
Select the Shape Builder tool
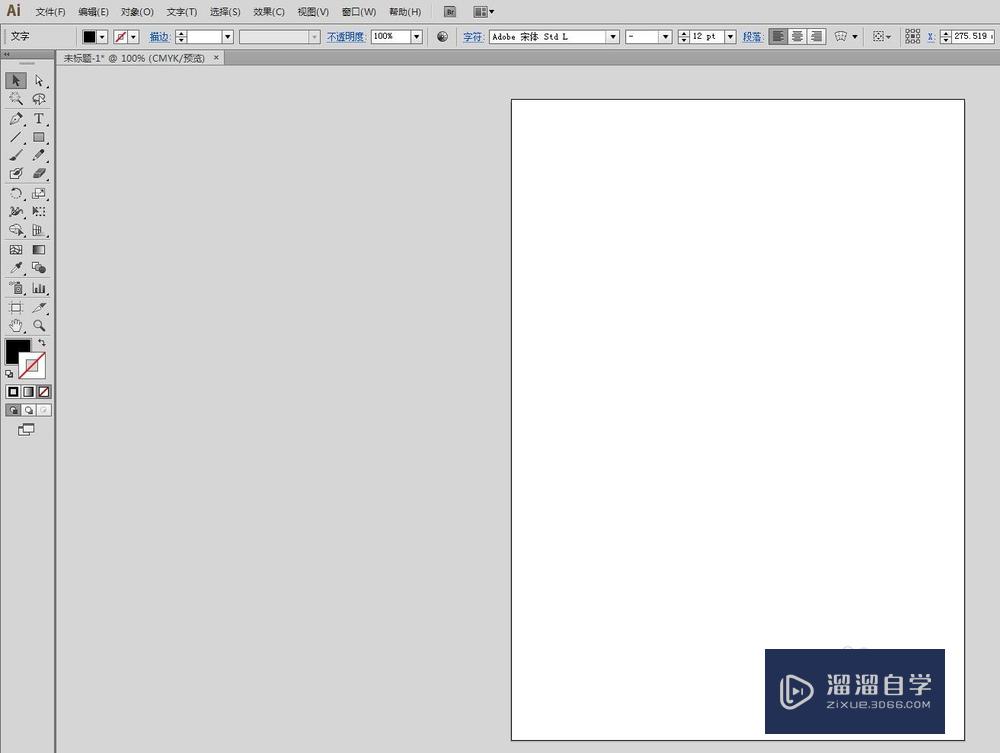point(16,230)
